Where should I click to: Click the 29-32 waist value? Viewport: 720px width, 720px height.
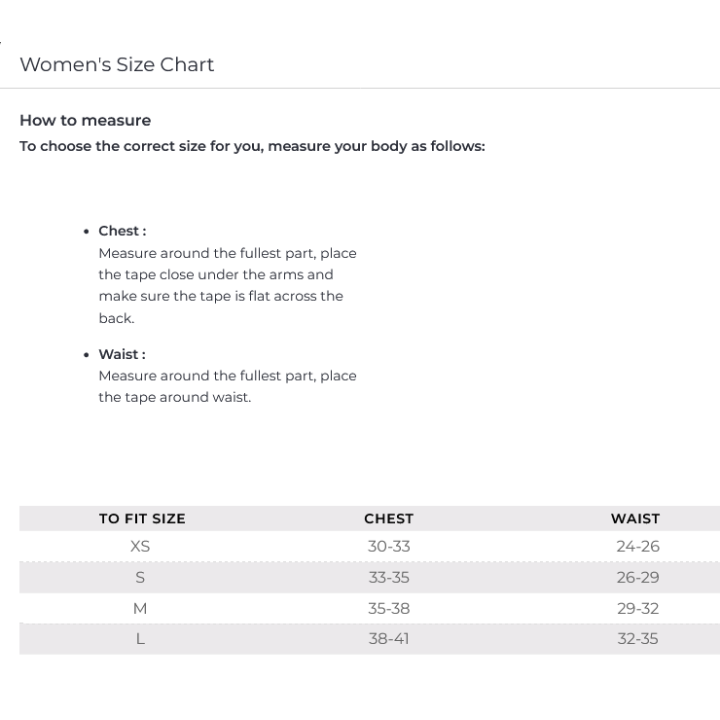638,608
